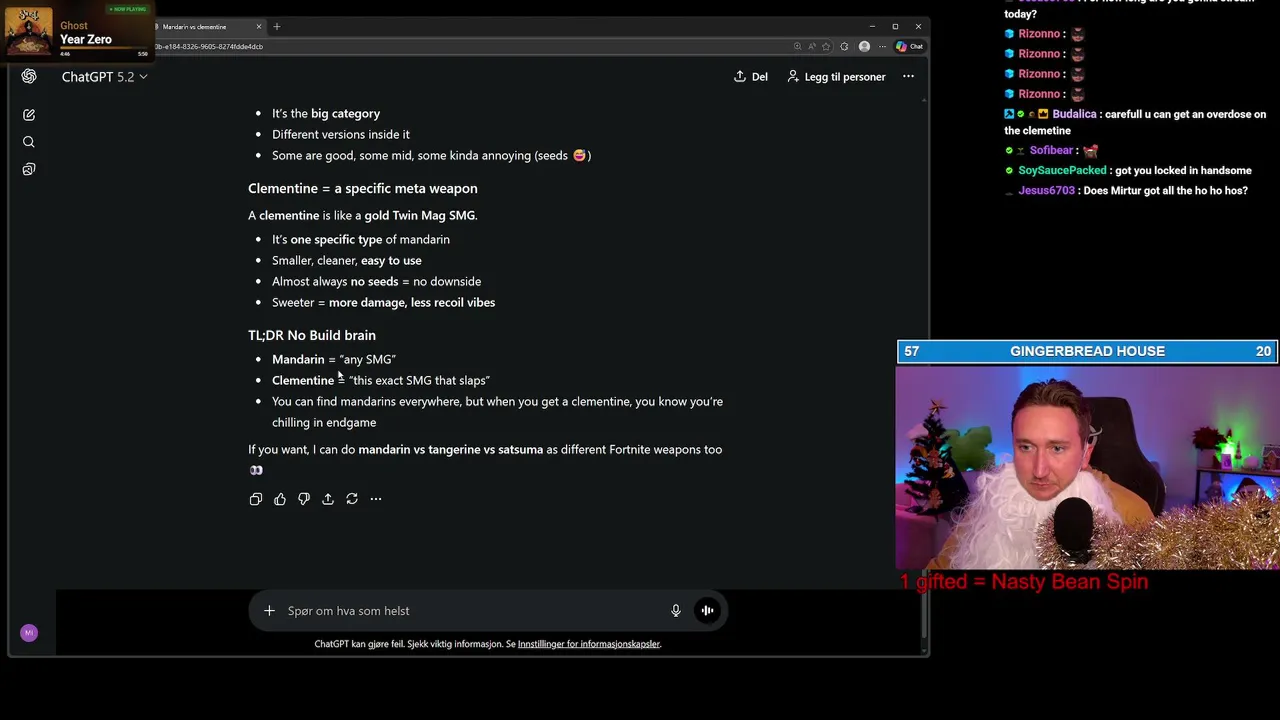1280x720 pixels.
Task: Open more actions below the response
Action: pos(376,499)
